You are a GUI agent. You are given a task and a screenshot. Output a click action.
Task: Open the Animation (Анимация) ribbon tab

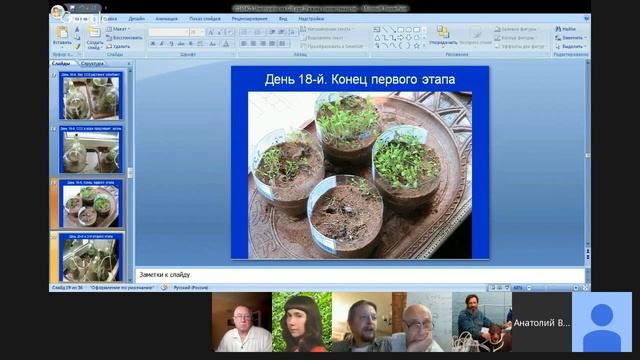click(166, 19)
